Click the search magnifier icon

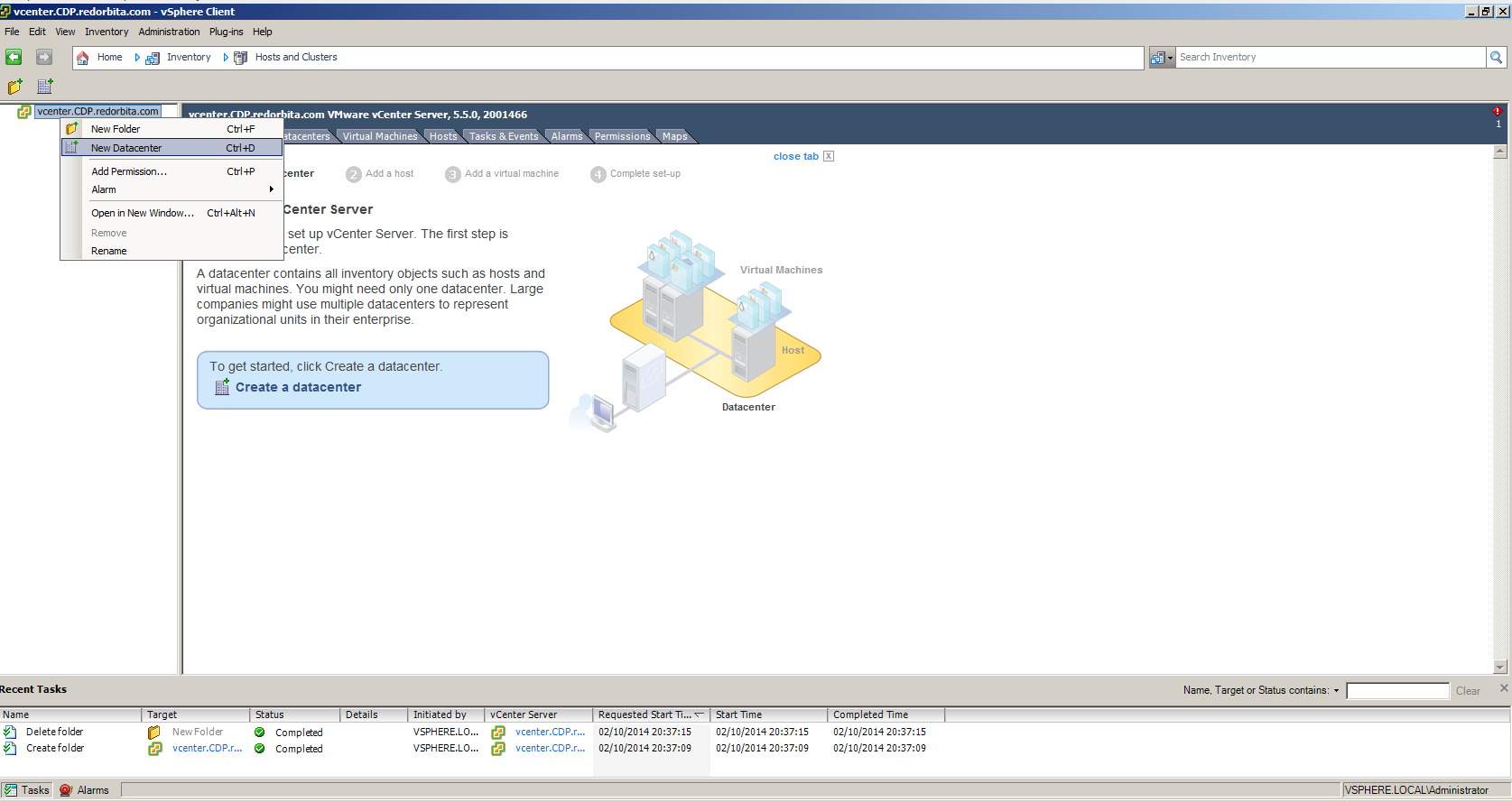pyautogui.click(x=1497, y=57)
